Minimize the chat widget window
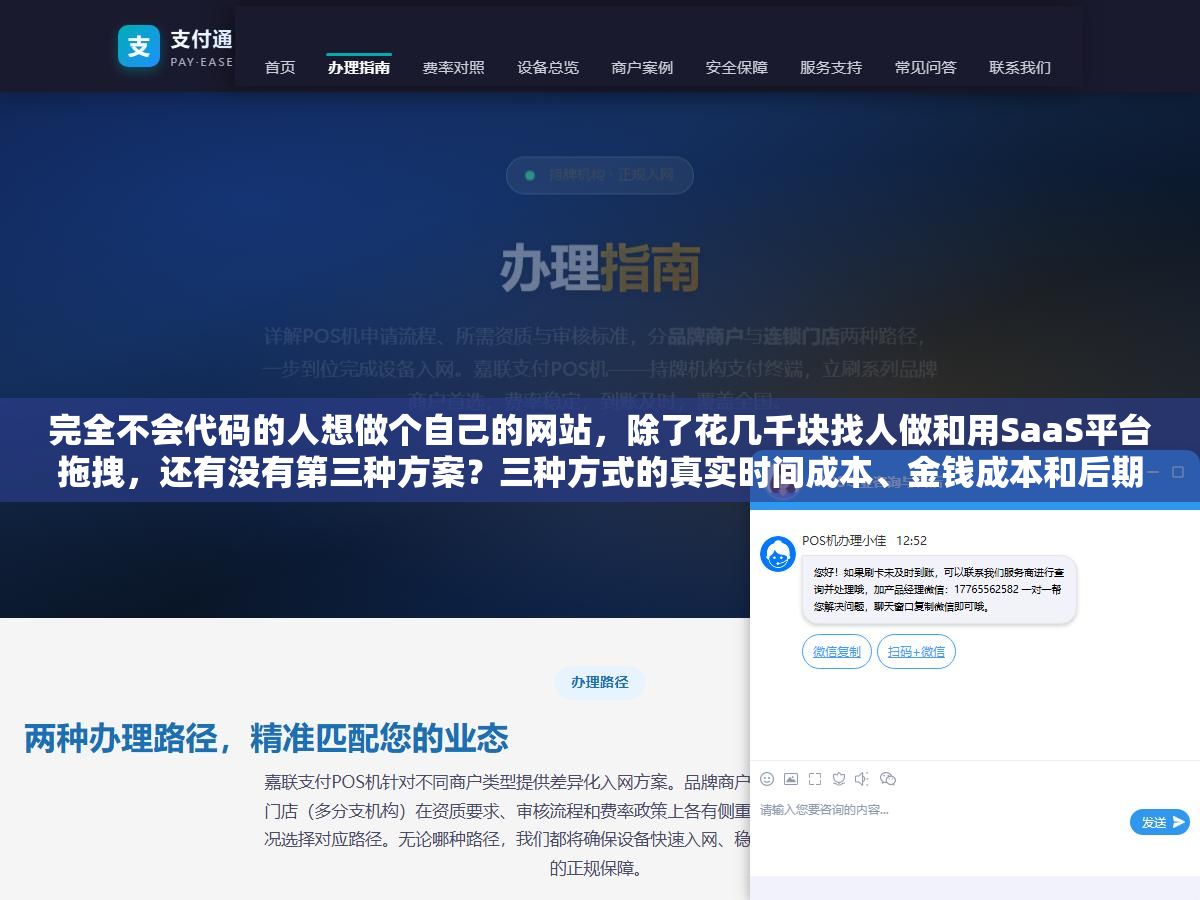Screen dimensions: 1200x900 tap(1152, 472)
